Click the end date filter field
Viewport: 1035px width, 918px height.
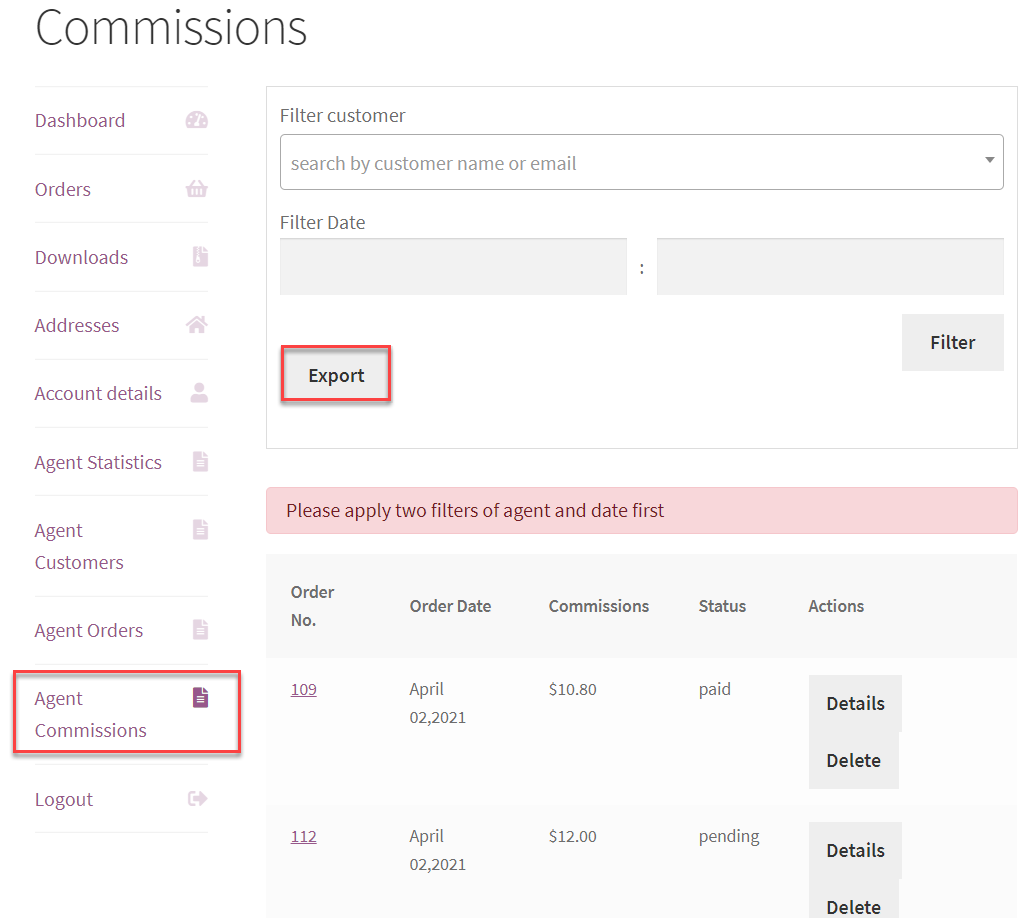coord(830,267)
